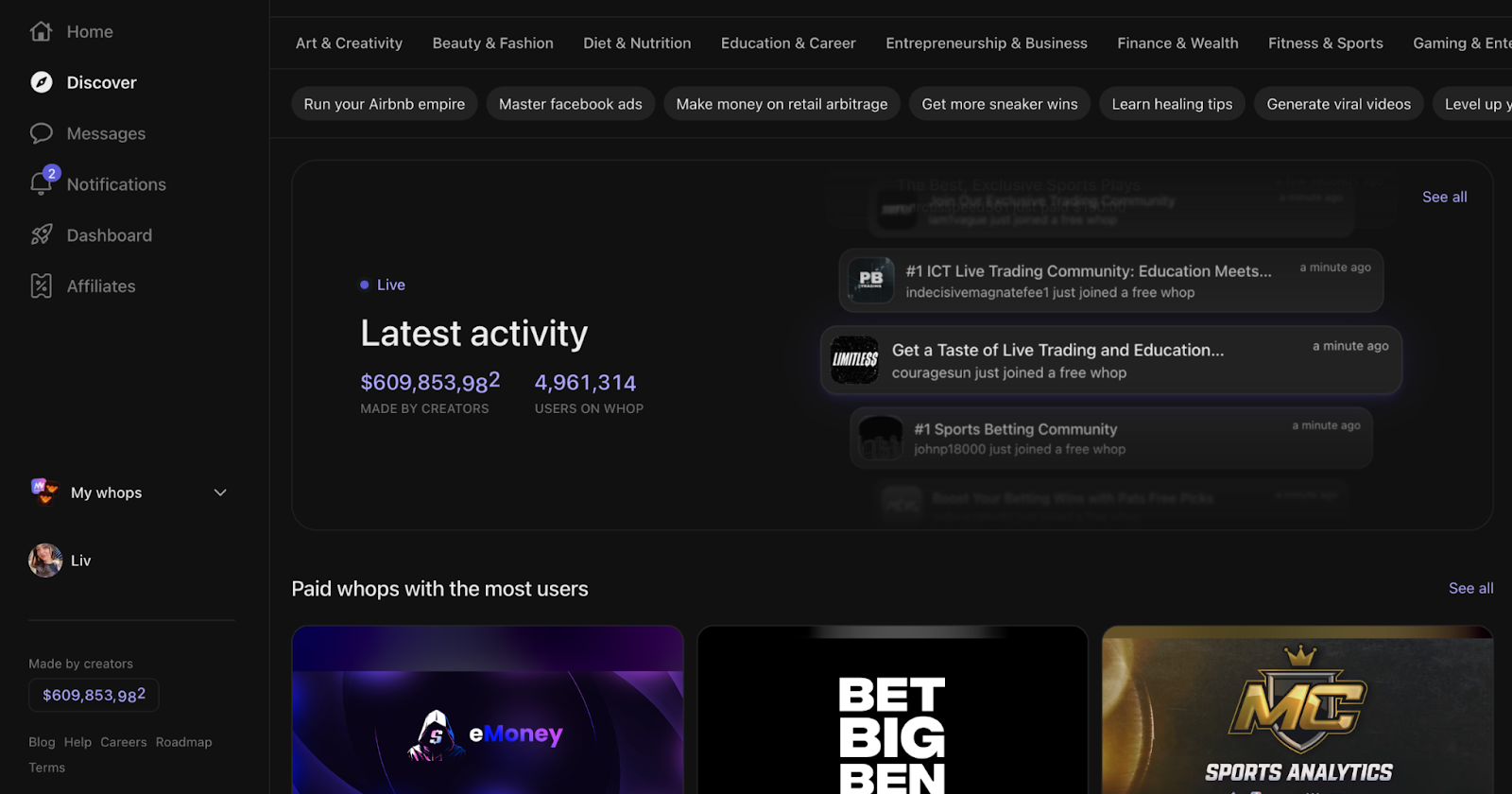Click the Made by creators amount badge
The height and width of the screenshot is (794, 1512).
[94, 695]
